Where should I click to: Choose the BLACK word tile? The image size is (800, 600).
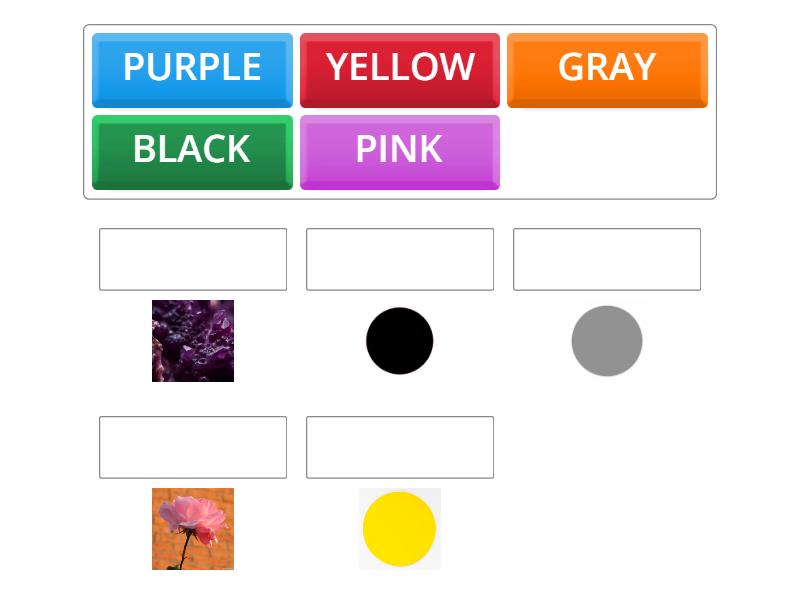192,150
